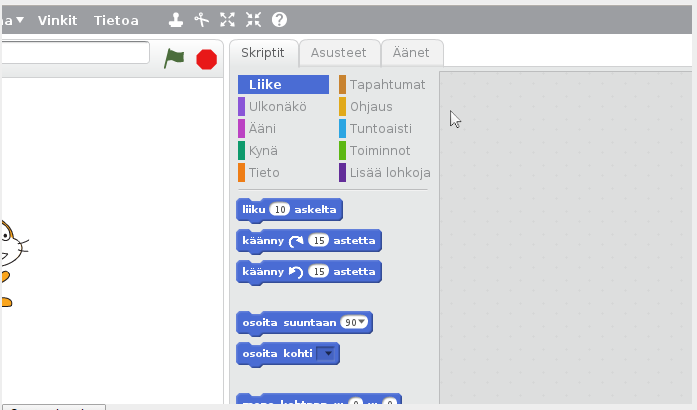The width and height of the screenshot is (697, 410).
Task: Click the stamp duplicate tool icon
Action: coord(176,20)
